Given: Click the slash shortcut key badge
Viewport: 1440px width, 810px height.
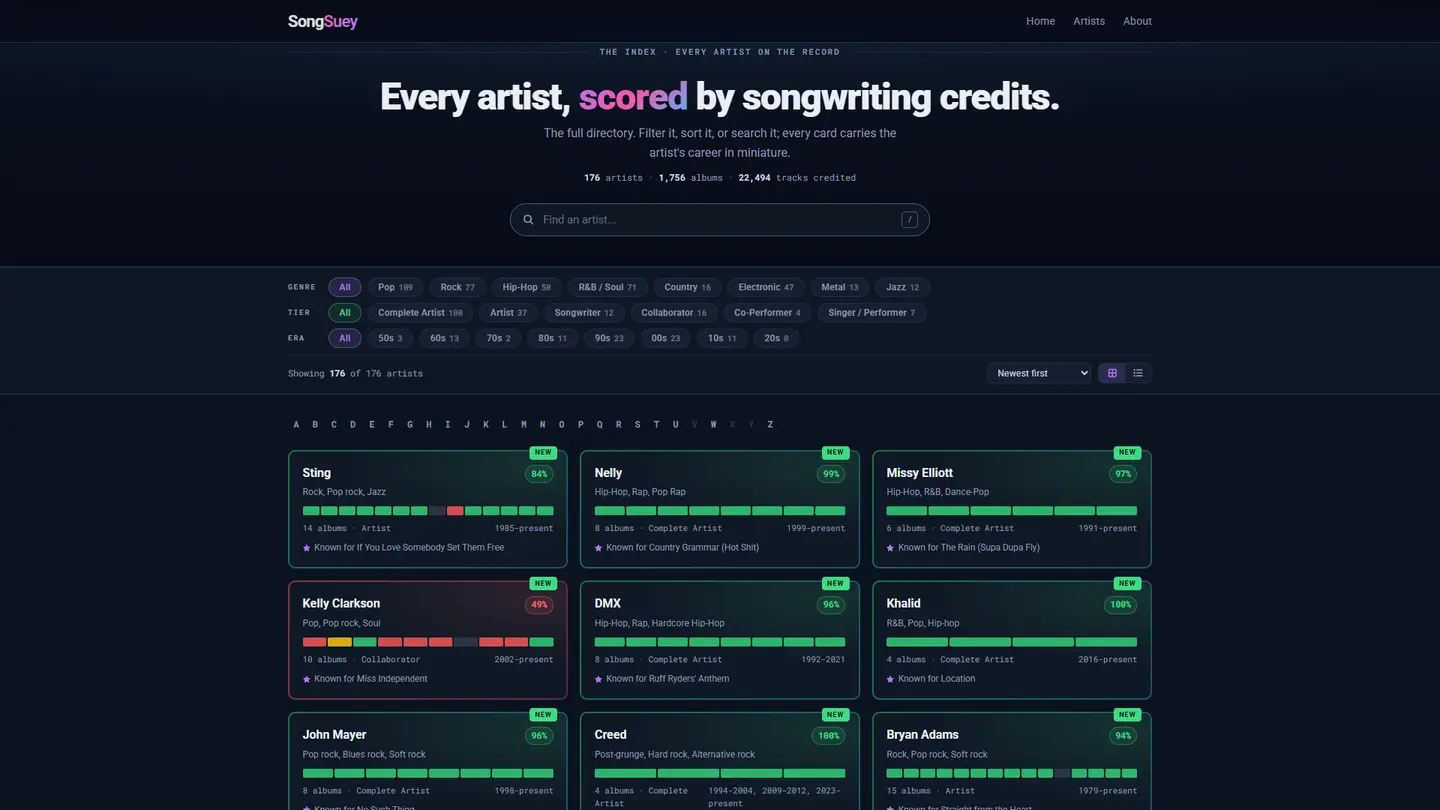Looking at the screenshot, I should coord(909,220).
